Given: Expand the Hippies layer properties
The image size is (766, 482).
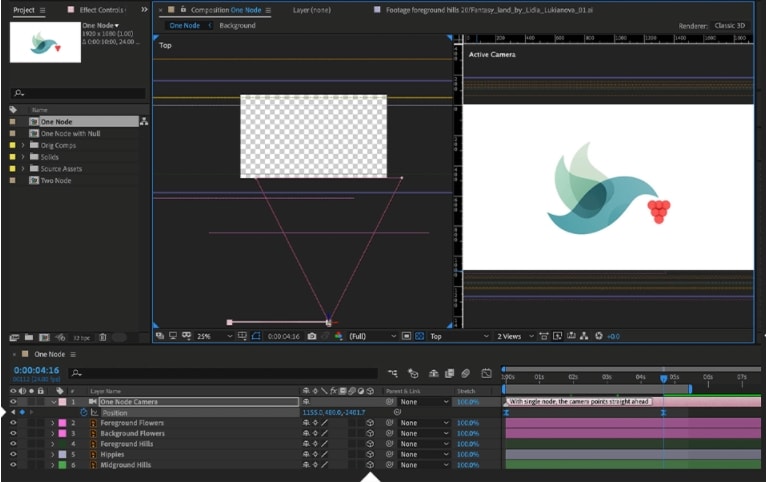Looking at the screenshot, I should [53, 455].
